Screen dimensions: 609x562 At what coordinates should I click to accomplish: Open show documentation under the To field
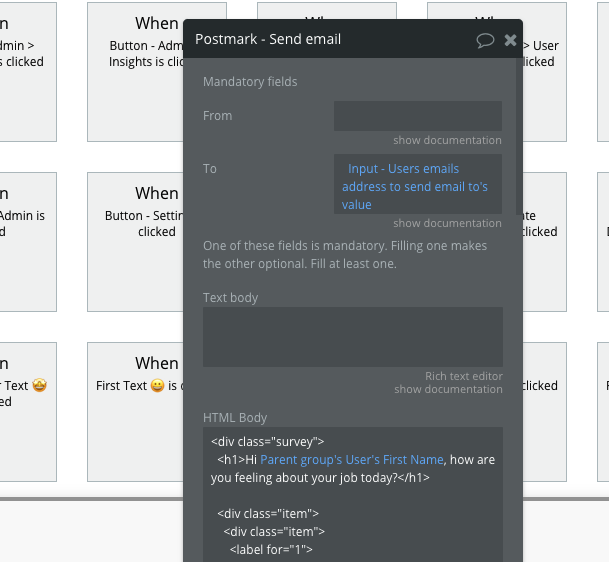point(447,223)
